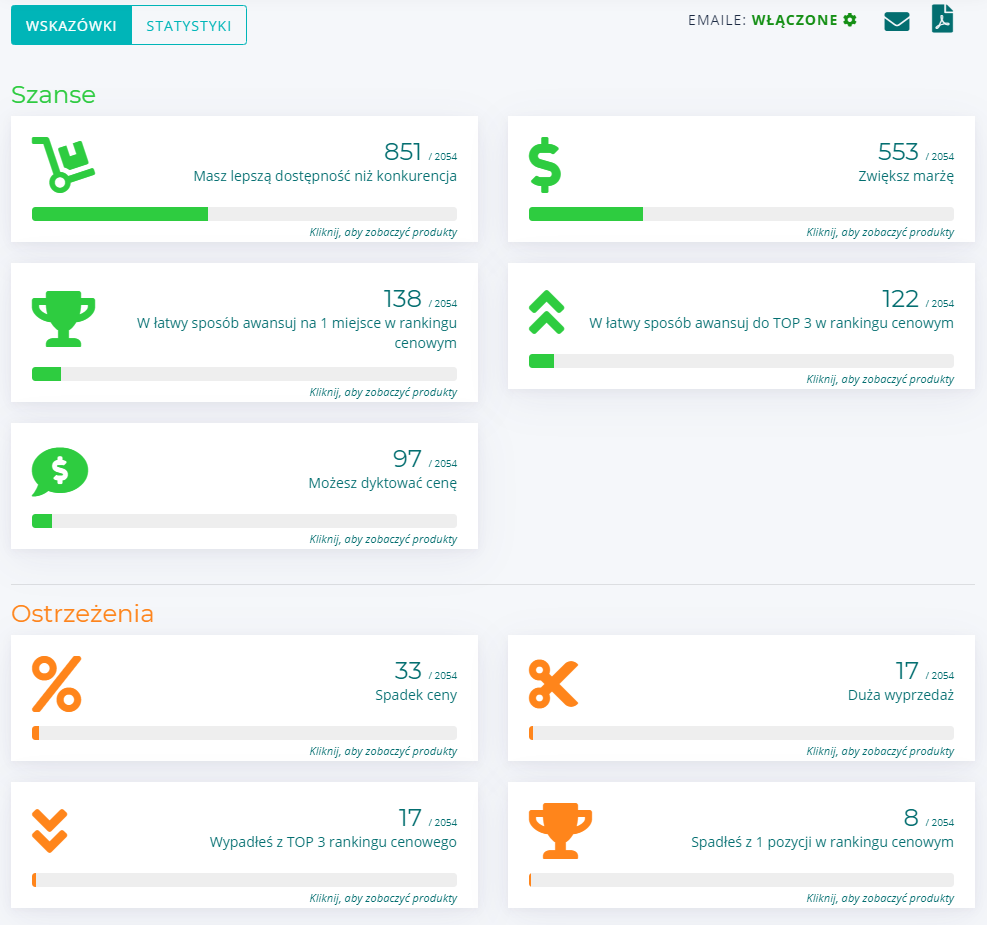Open products link under Zwiększ marżę

pyautogui.click(x=880, y=232)
